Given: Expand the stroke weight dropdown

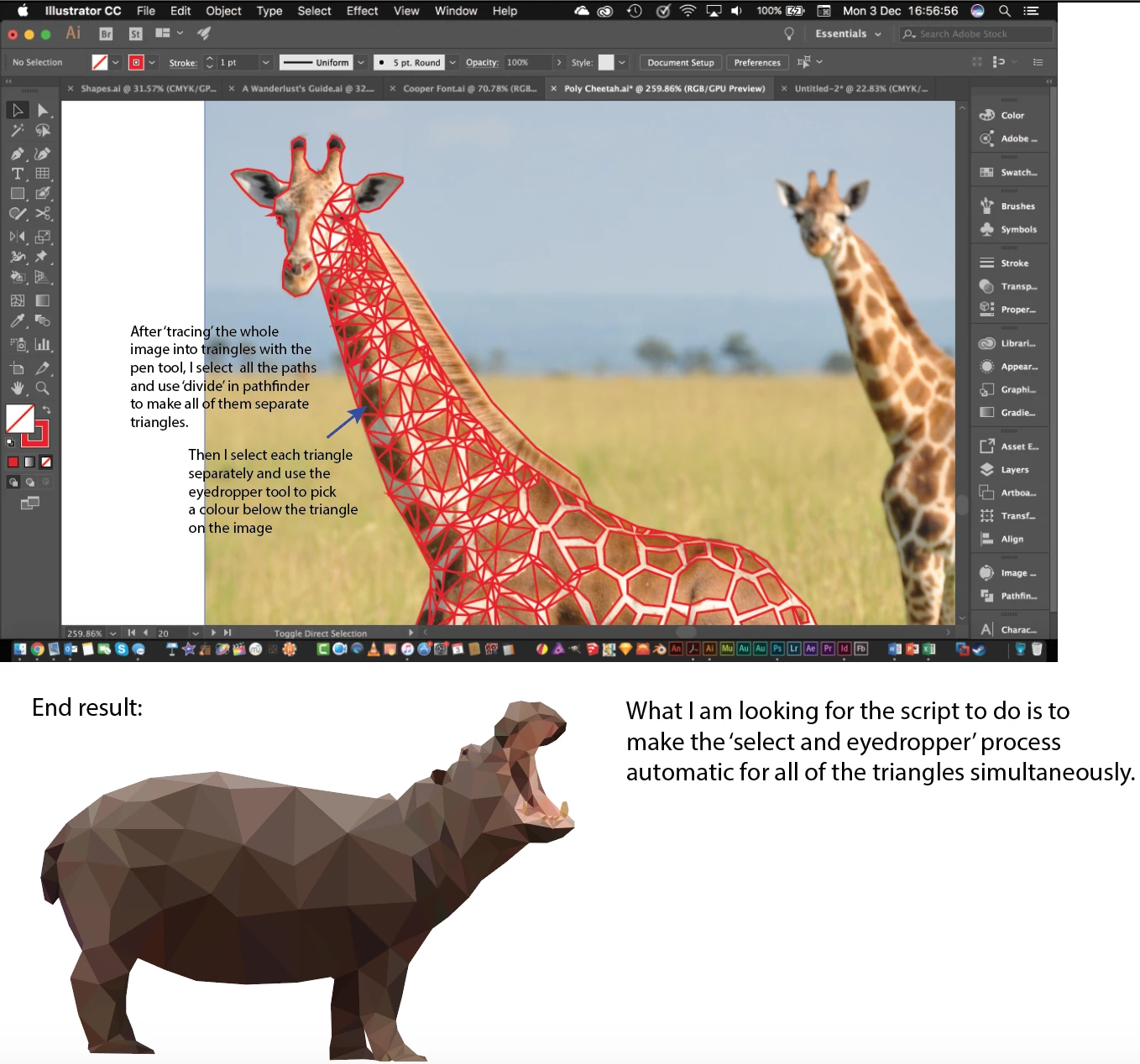Looking at the screenshot, I should tap(265, 62).
